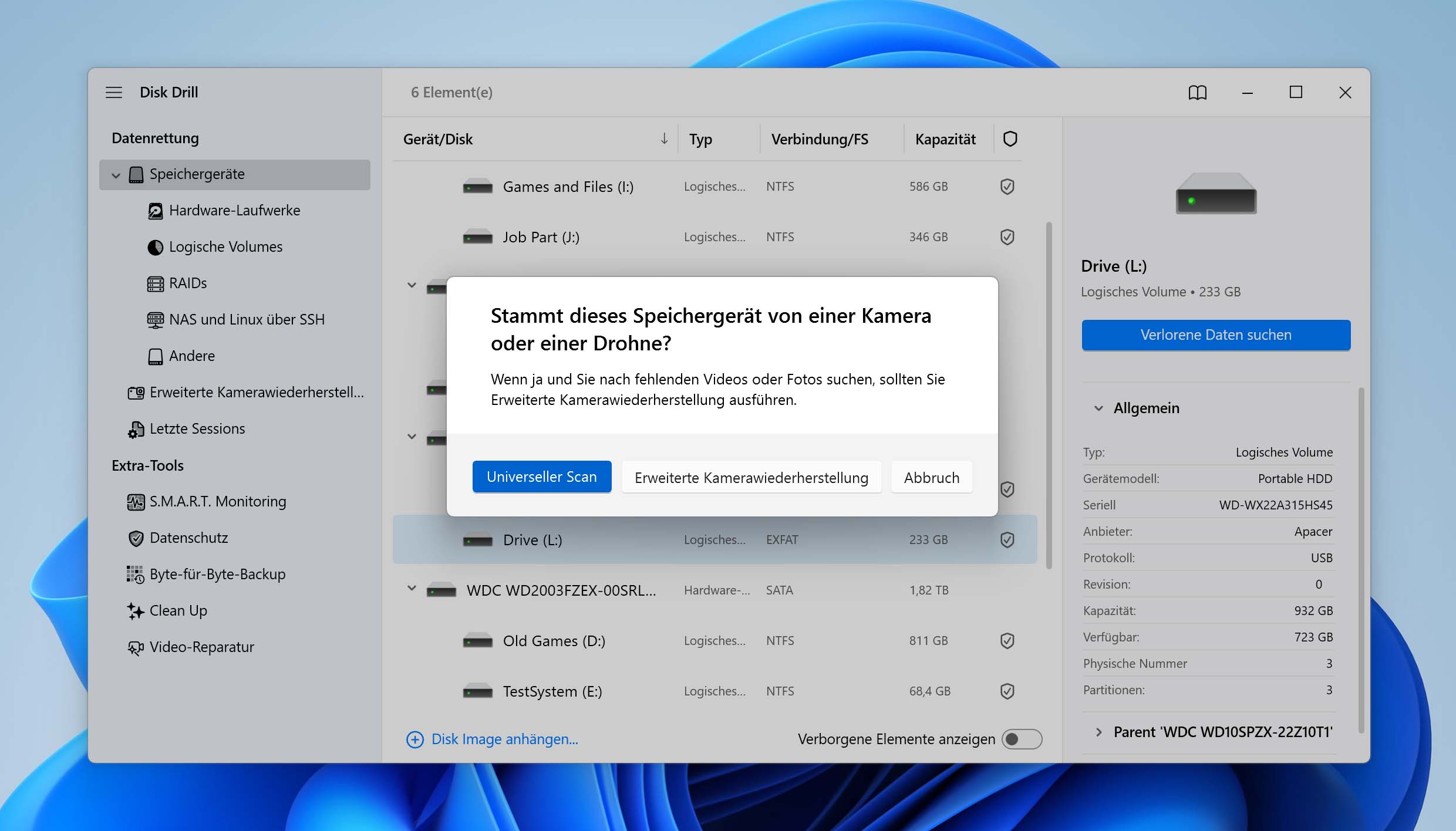Open Letzte Sessions in sidebar
Image resolution: width=1456 pixels, height=831 pixels.
pyautogui.click(x=197, y=429)
